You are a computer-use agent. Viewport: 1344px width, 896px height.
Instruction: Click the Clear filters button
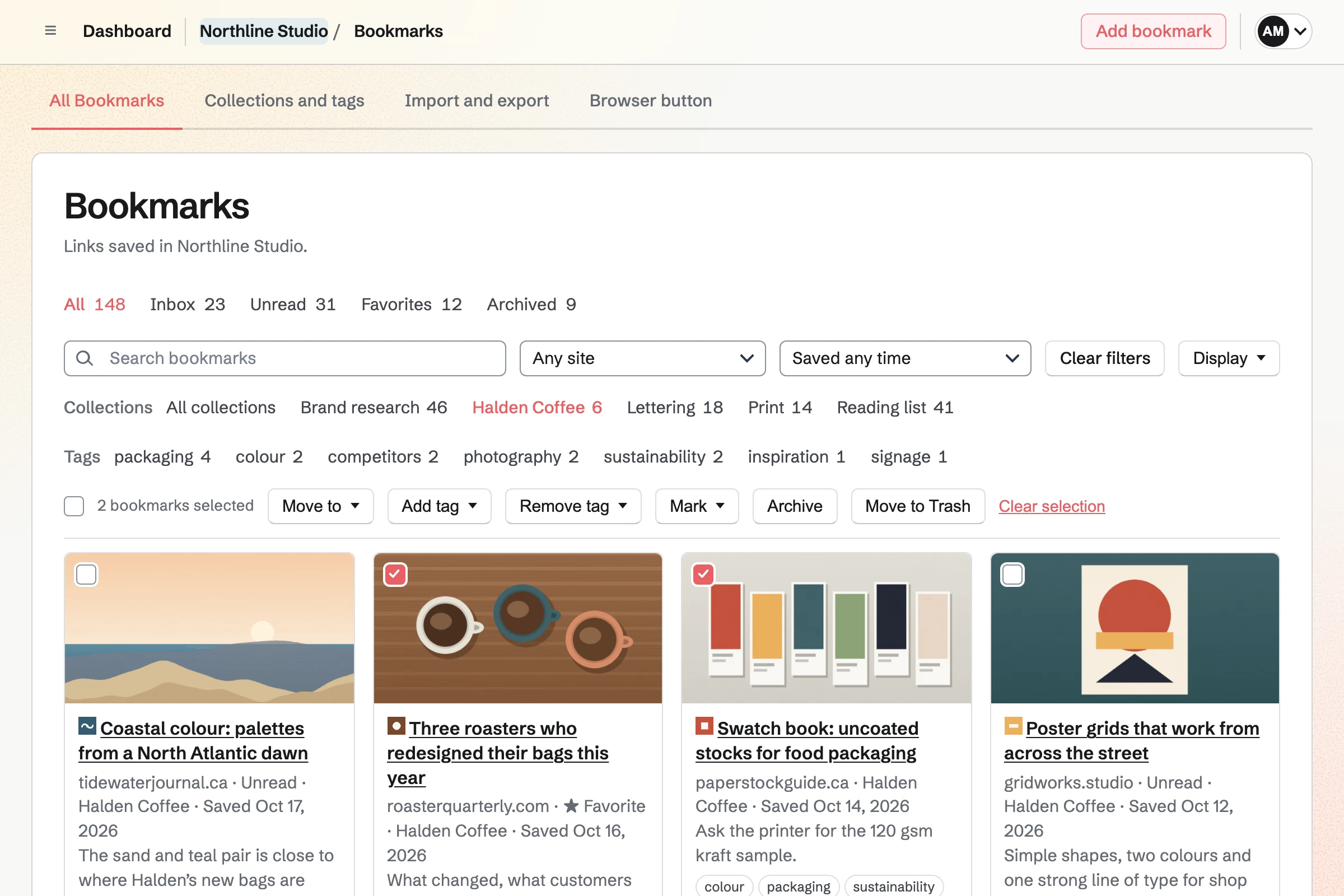coord(1104,358)
